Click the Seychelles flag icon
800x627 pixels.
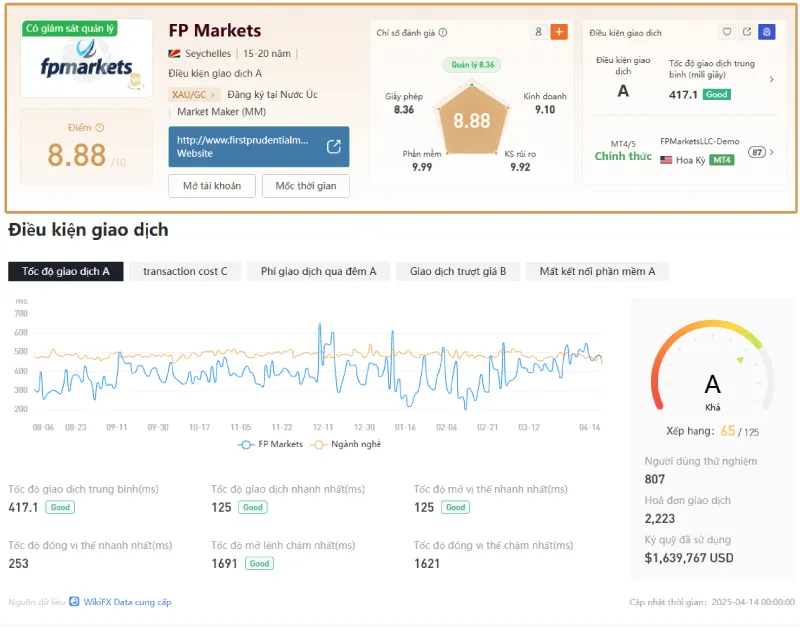(174, 54)
